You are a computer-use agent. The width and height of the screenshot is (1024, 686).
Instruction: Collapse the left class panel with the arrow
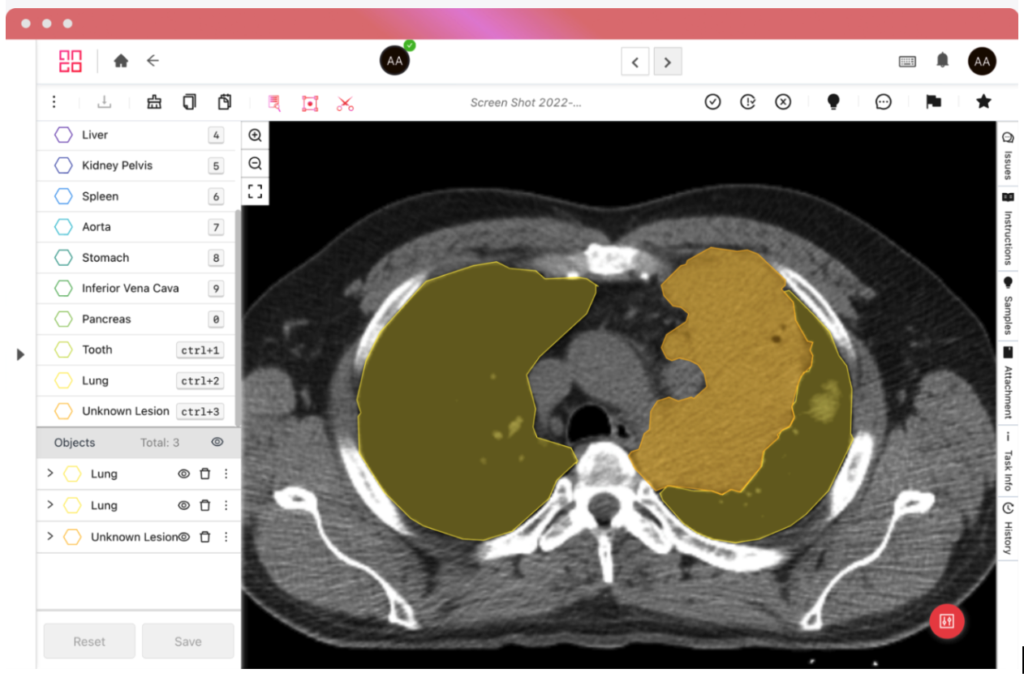(20, 353)
